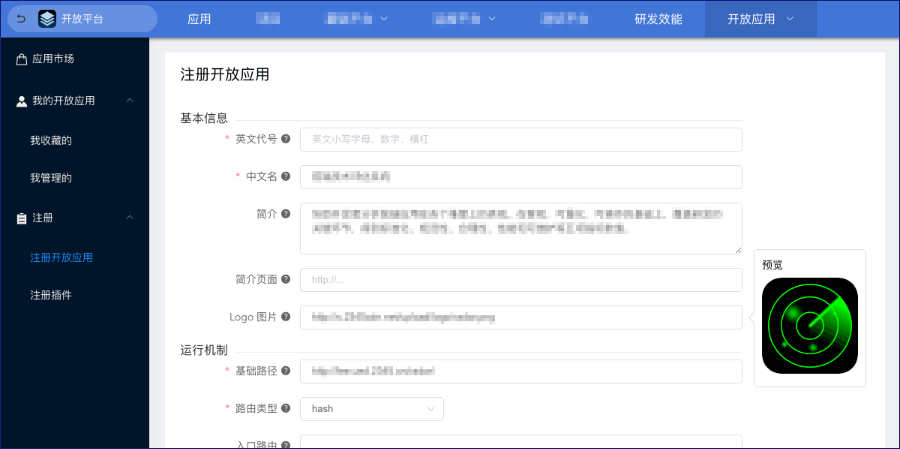This screenshot has width=900, height=449.
Task: Open help tooltip icon beside 基础路径
Action: [286, 371]
